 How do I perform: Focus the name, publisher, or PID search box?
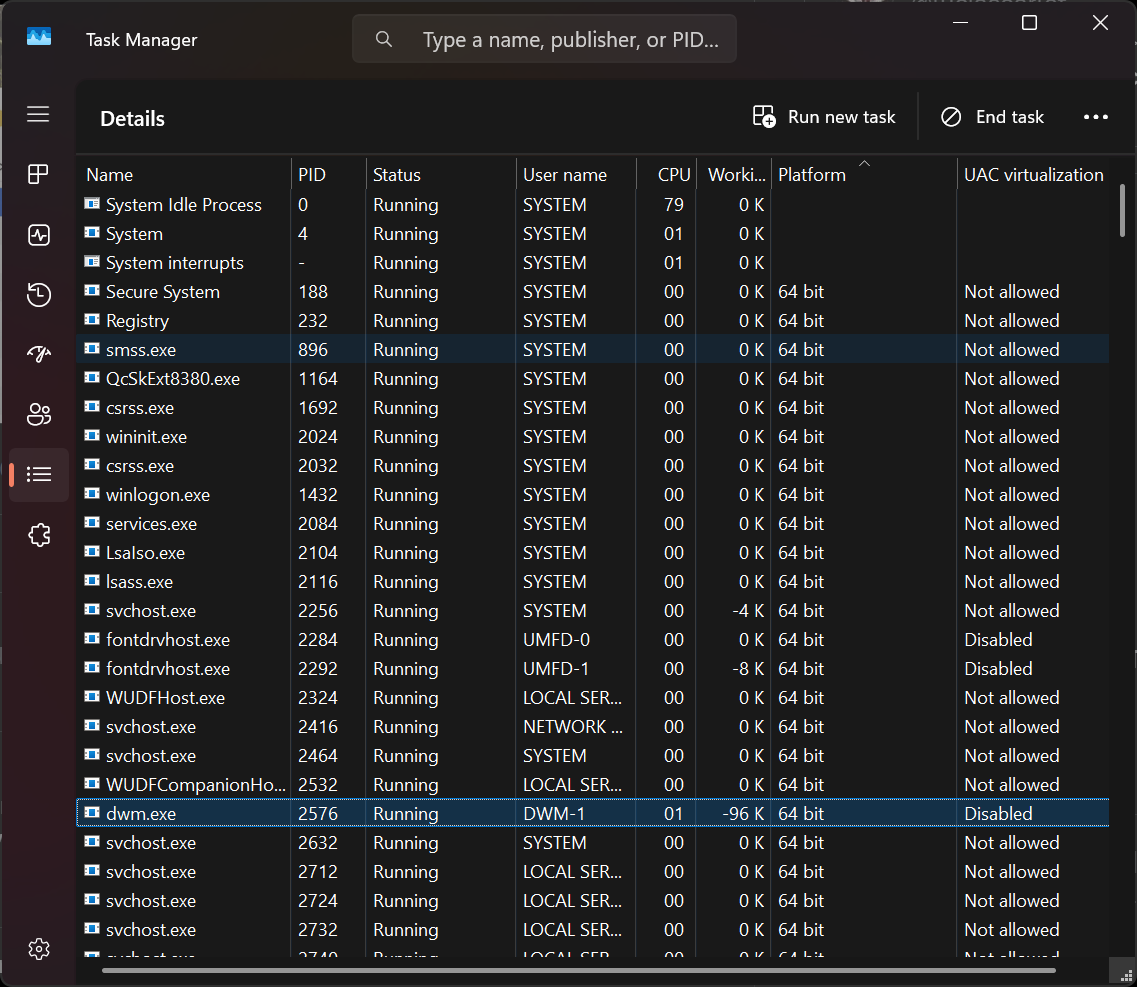tap(545, 39)
